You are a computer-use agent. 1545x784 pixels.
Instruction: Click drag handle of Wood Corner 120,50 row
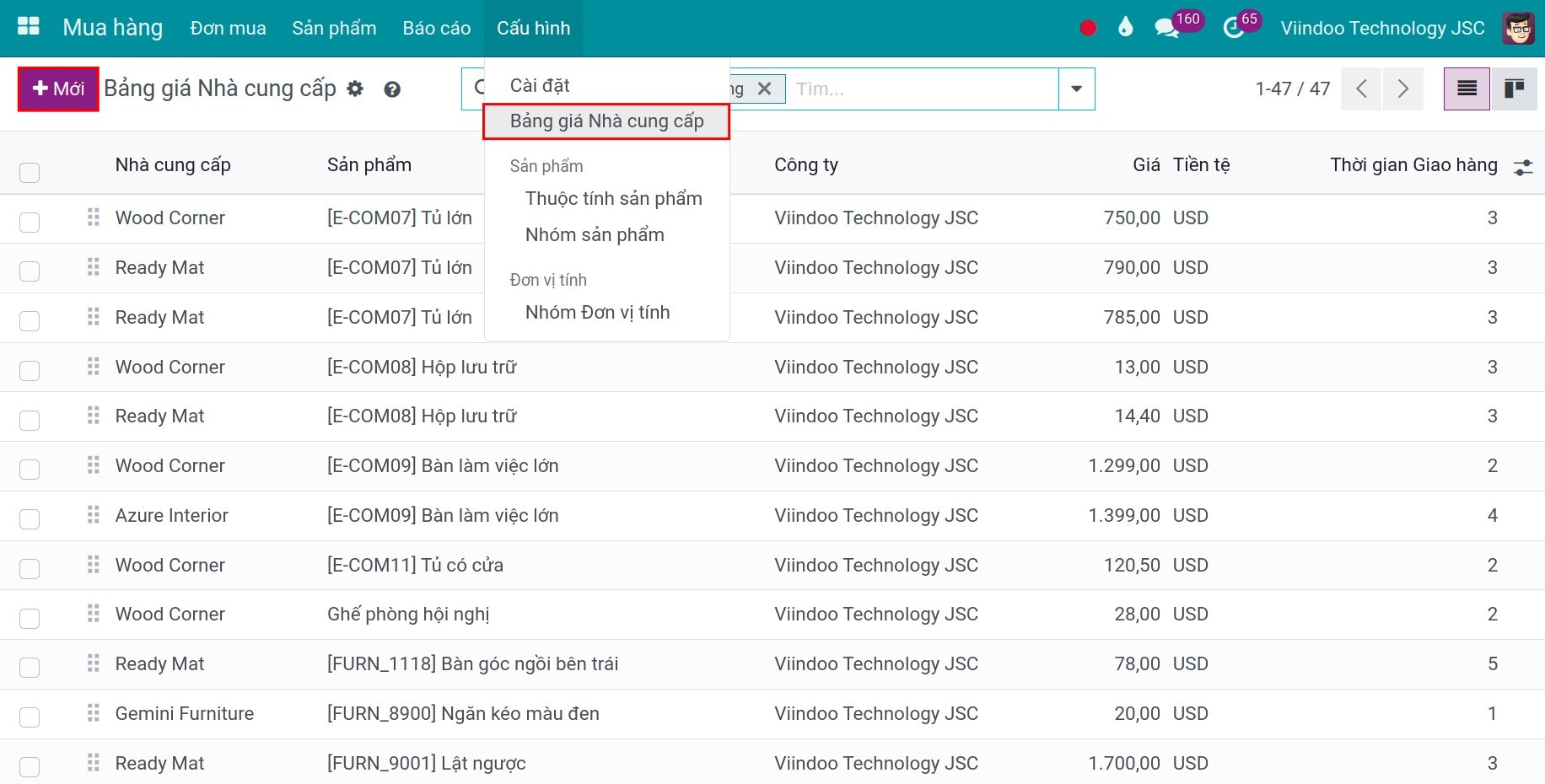(94, 565)
